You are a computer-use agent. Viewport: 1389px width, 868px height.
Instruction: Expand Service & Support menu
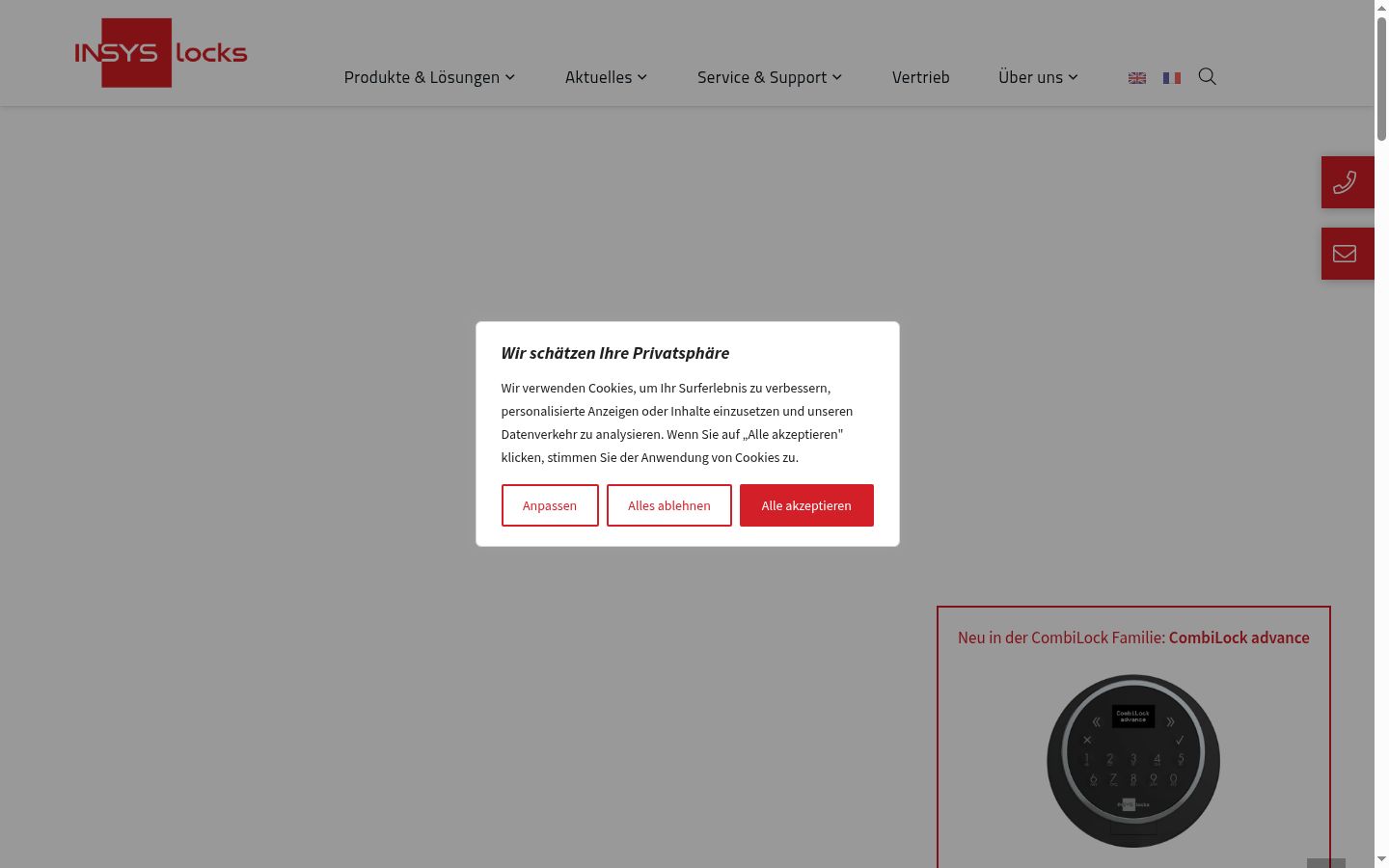[x=770, y=77]
